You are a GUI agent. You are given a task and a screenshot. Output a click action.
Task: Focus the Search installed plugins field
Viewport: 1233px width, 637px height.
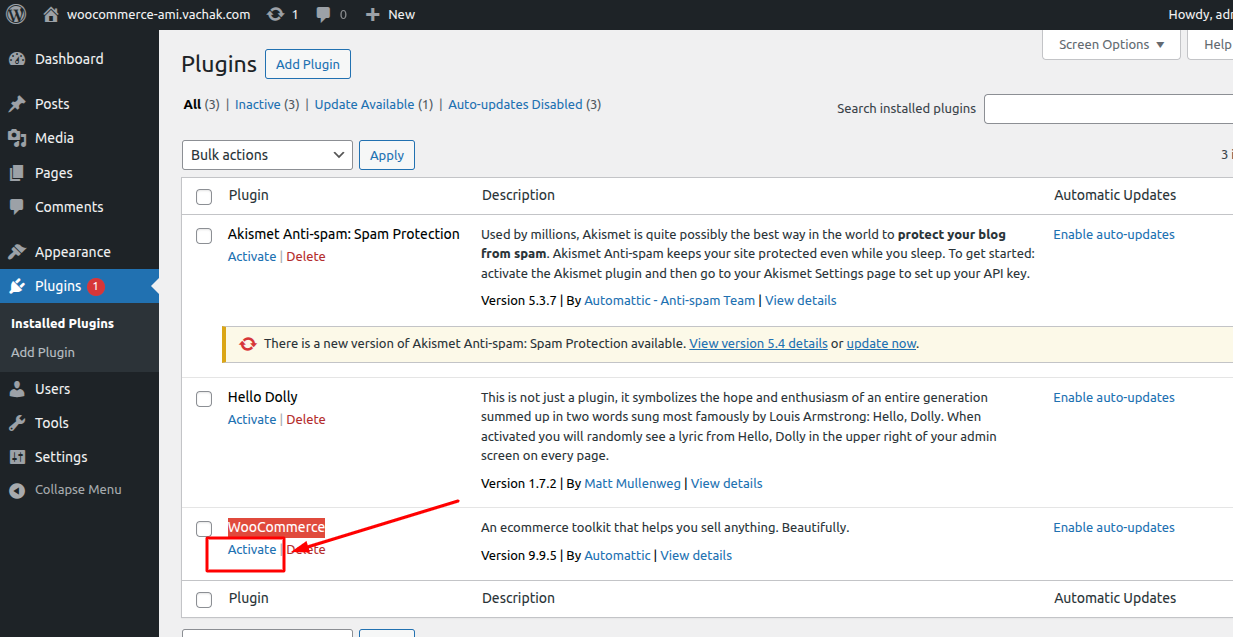(x=1108, y=109)
